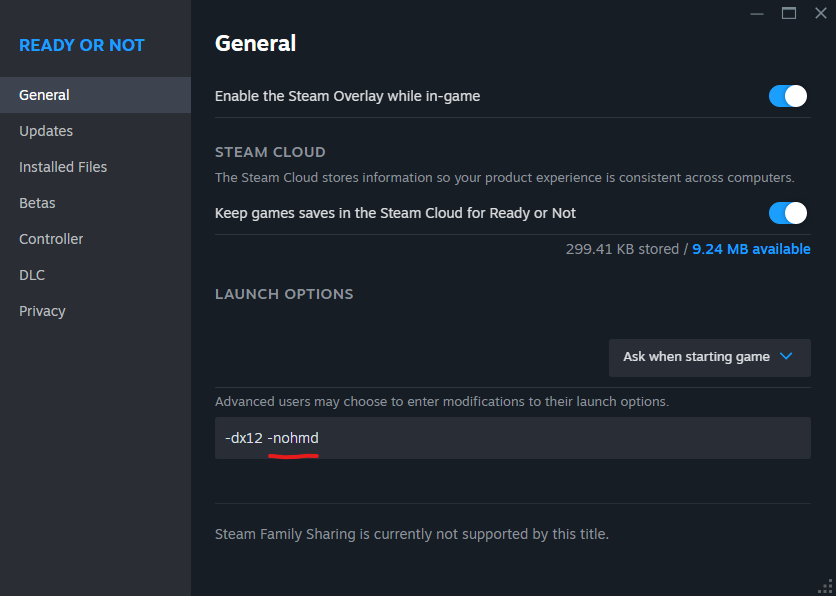
Task: Click the '9.24 MB available' link
Action: point(751,249)
